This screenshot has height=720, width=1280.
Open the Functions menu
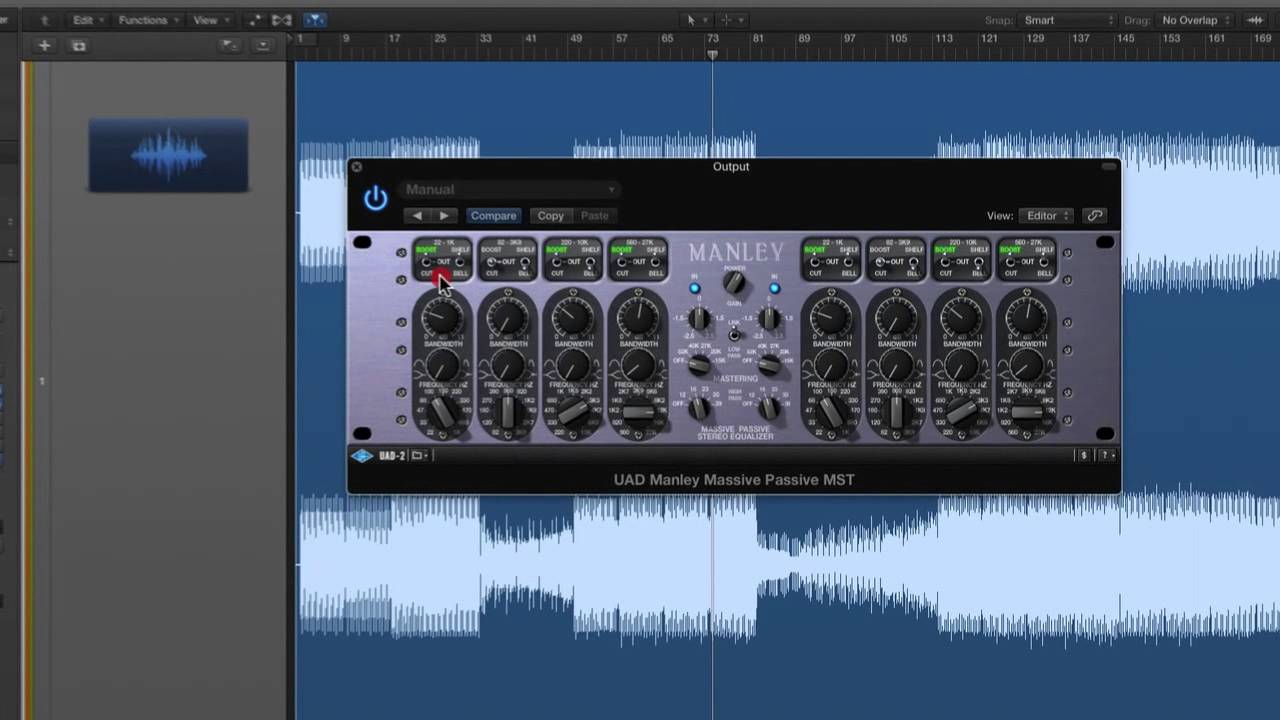coord(148,20)
